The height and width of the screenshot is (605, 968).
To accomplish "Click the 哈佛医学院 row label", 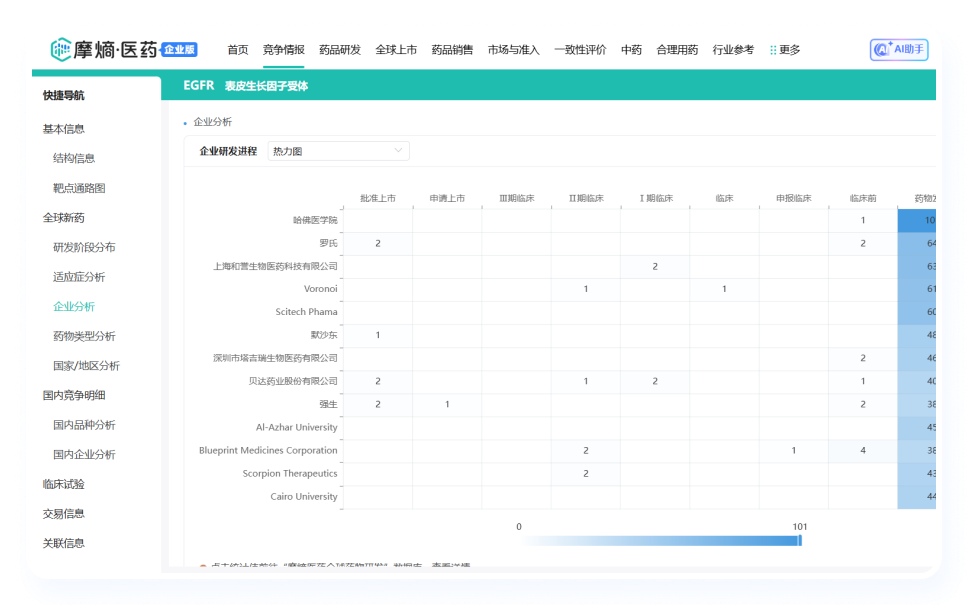I will point(315,220).
